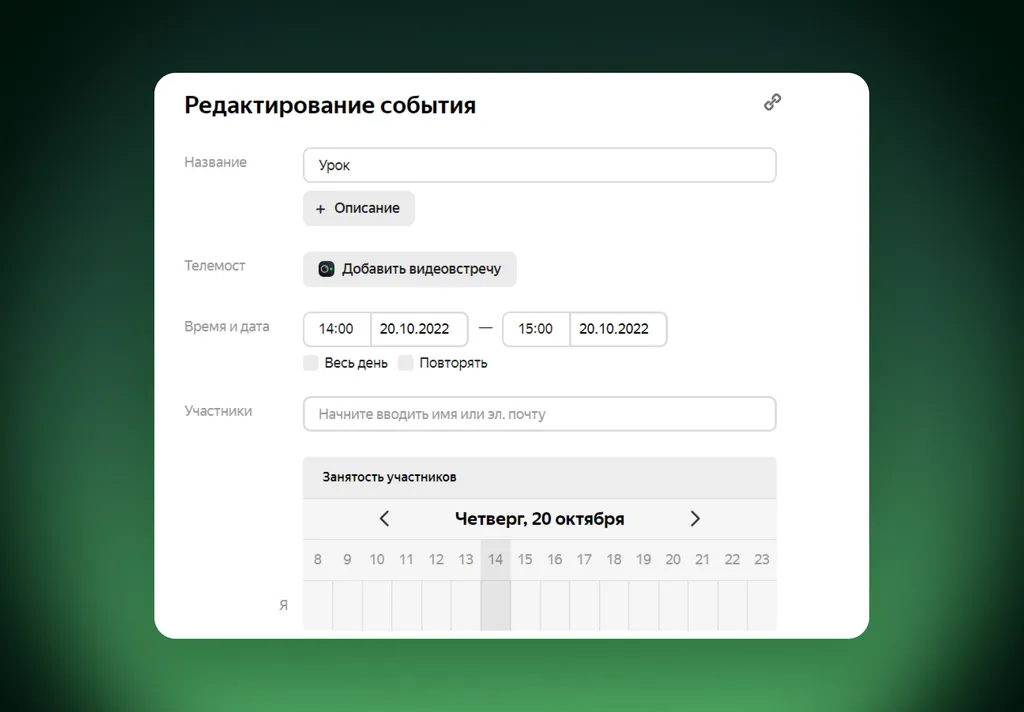
Task: Click the Занятость участников header
Action: pyautogui.click(x=539, y=477)
